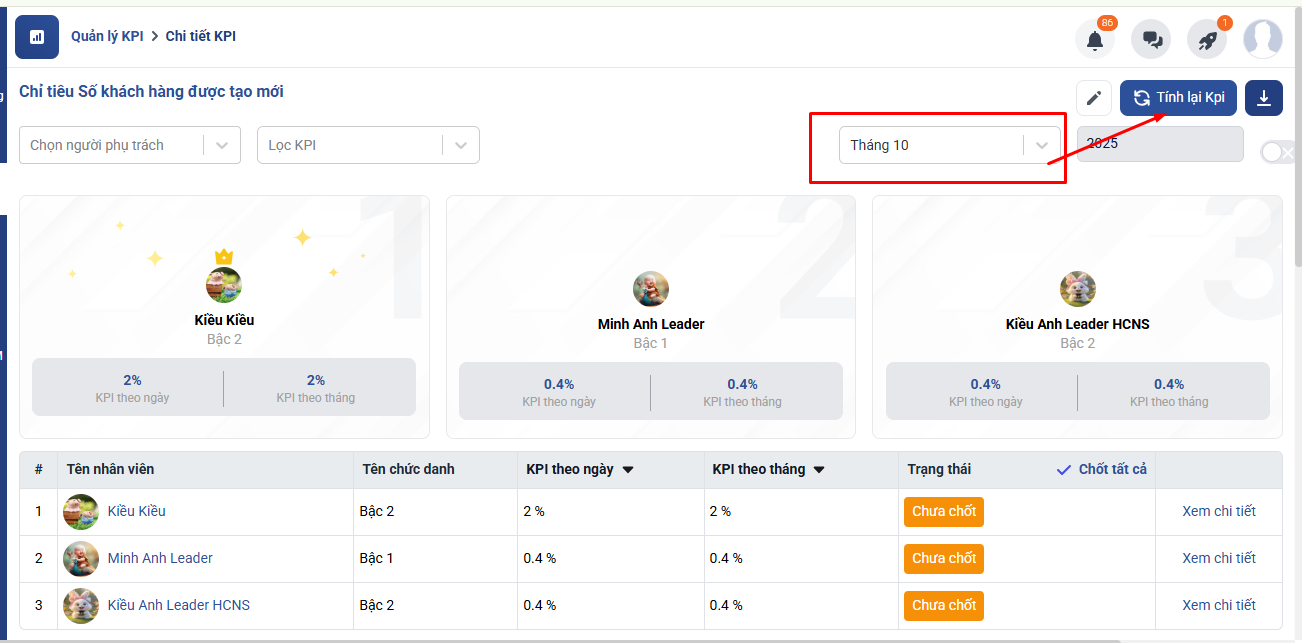Sort by KPI theo ngày column arrow
The width and height of the screenshot is (1302, 643).
(628, 470)
